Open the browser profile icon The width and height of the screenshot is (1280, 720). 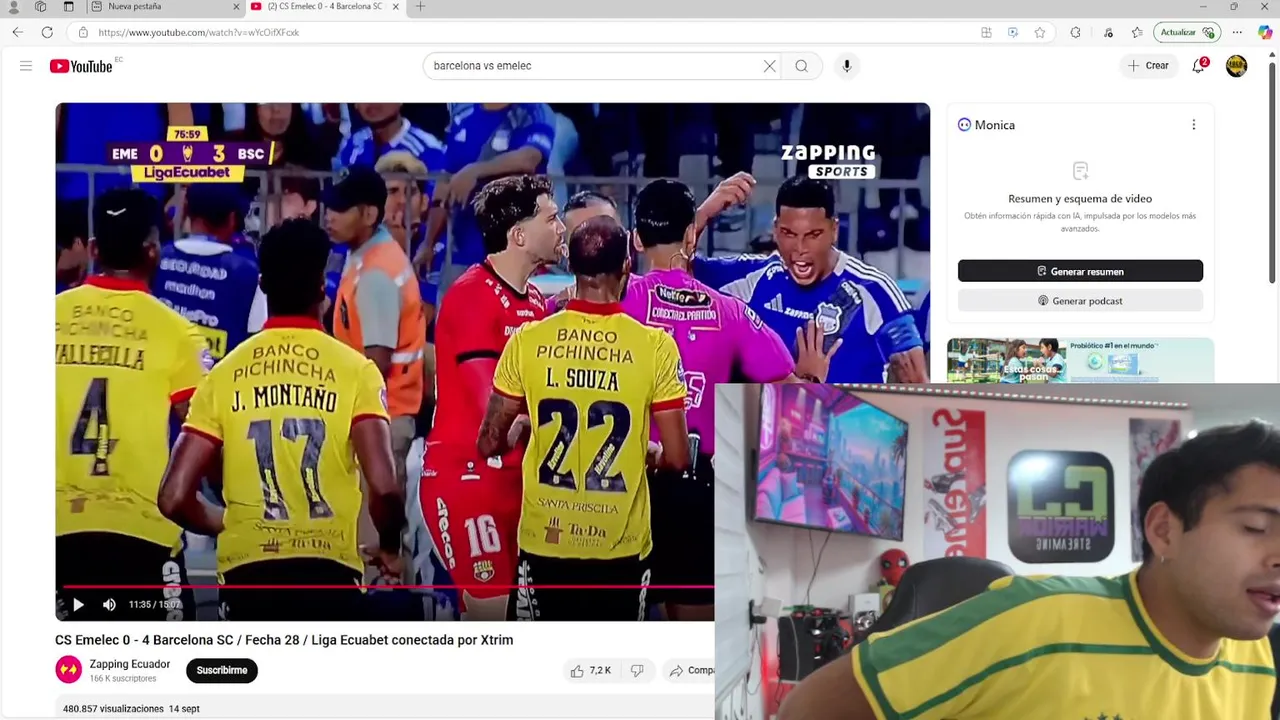tap(14, 6)
